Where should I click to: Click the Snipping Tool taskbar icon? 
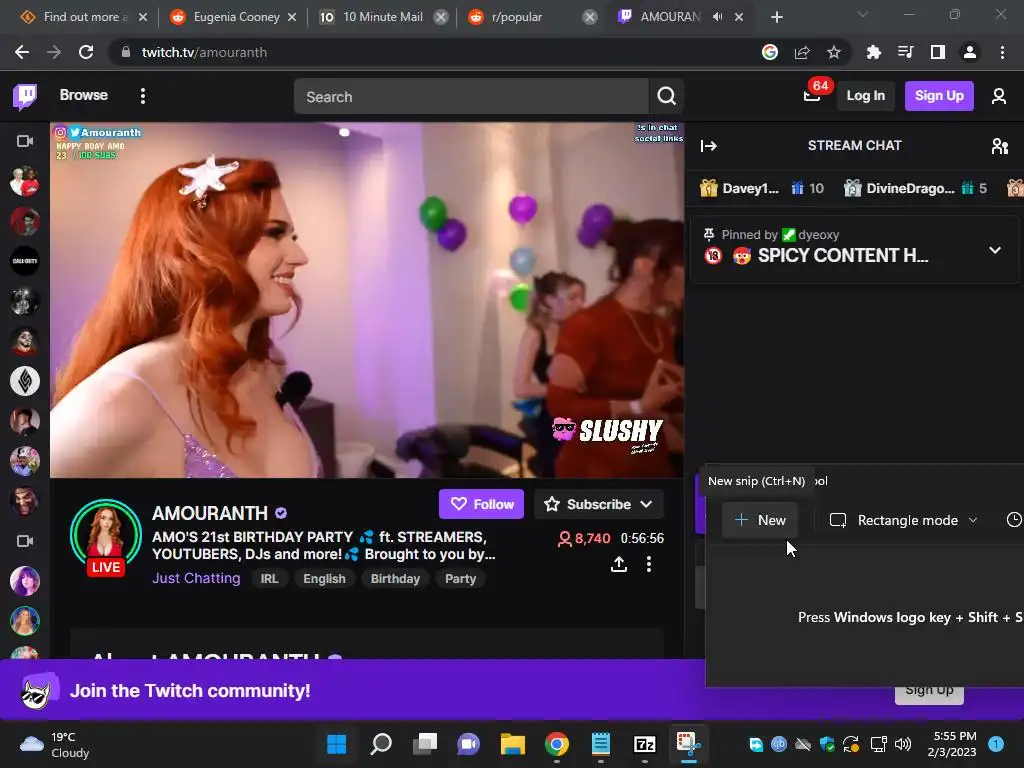coord(688,744)
